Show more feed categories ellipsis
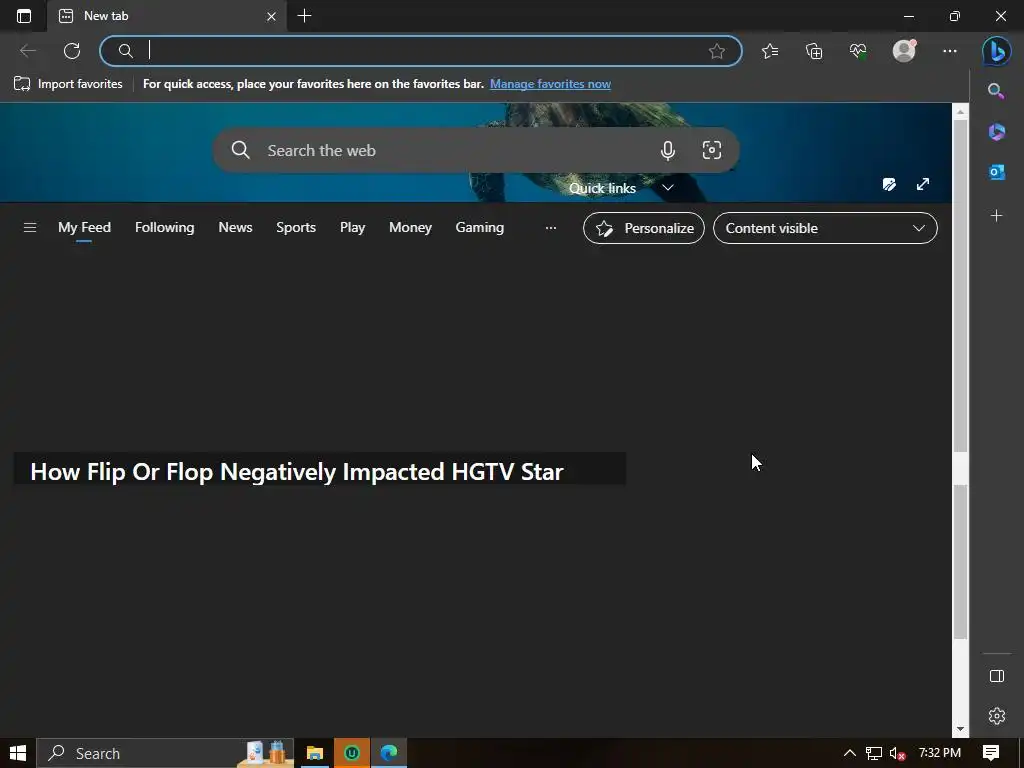1024x768 pixels. 551,228
